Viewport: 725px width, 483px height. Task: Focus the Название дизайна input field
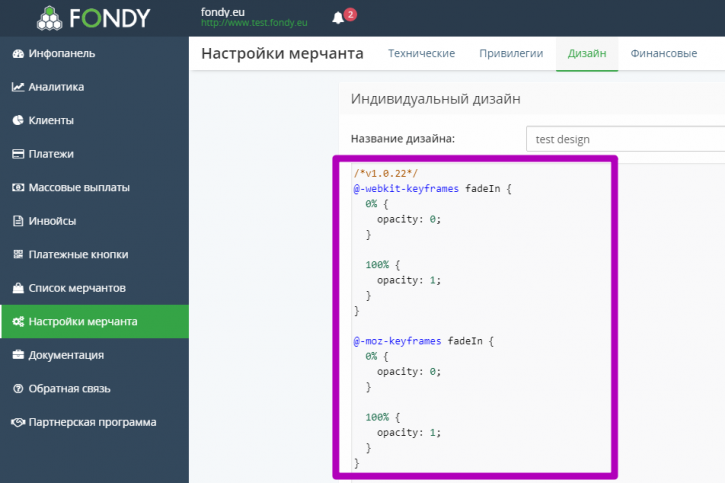pos(625,139)
